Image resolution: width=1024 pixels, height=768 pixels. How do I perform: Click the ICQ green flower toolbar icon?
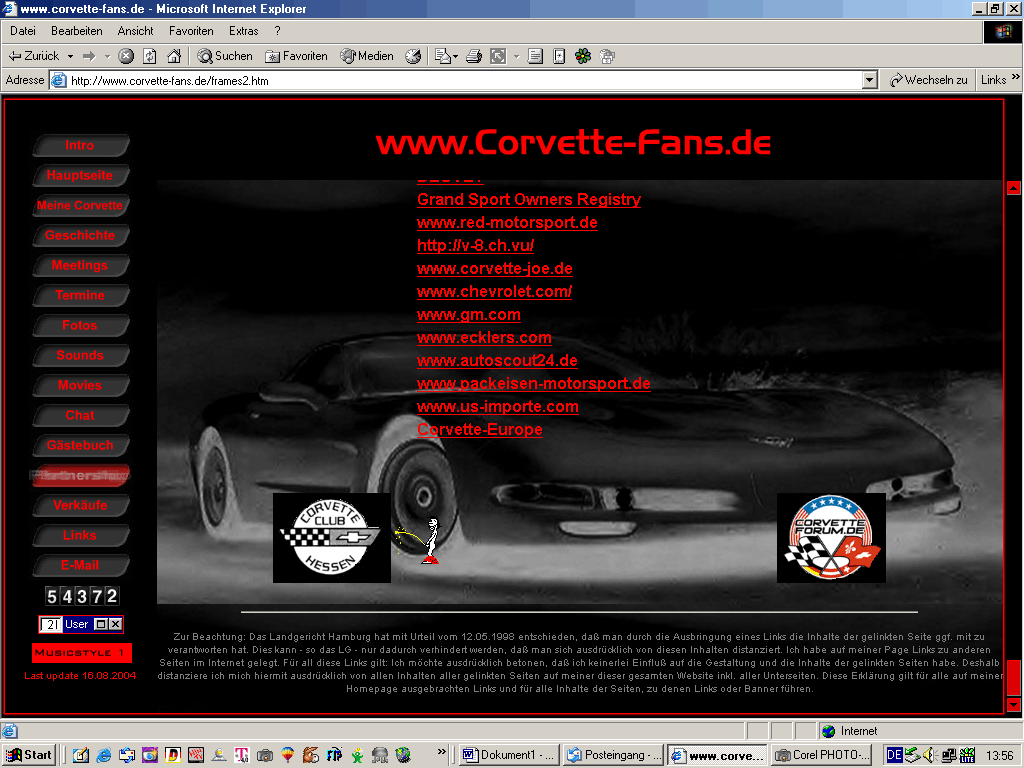coord(583,56)
